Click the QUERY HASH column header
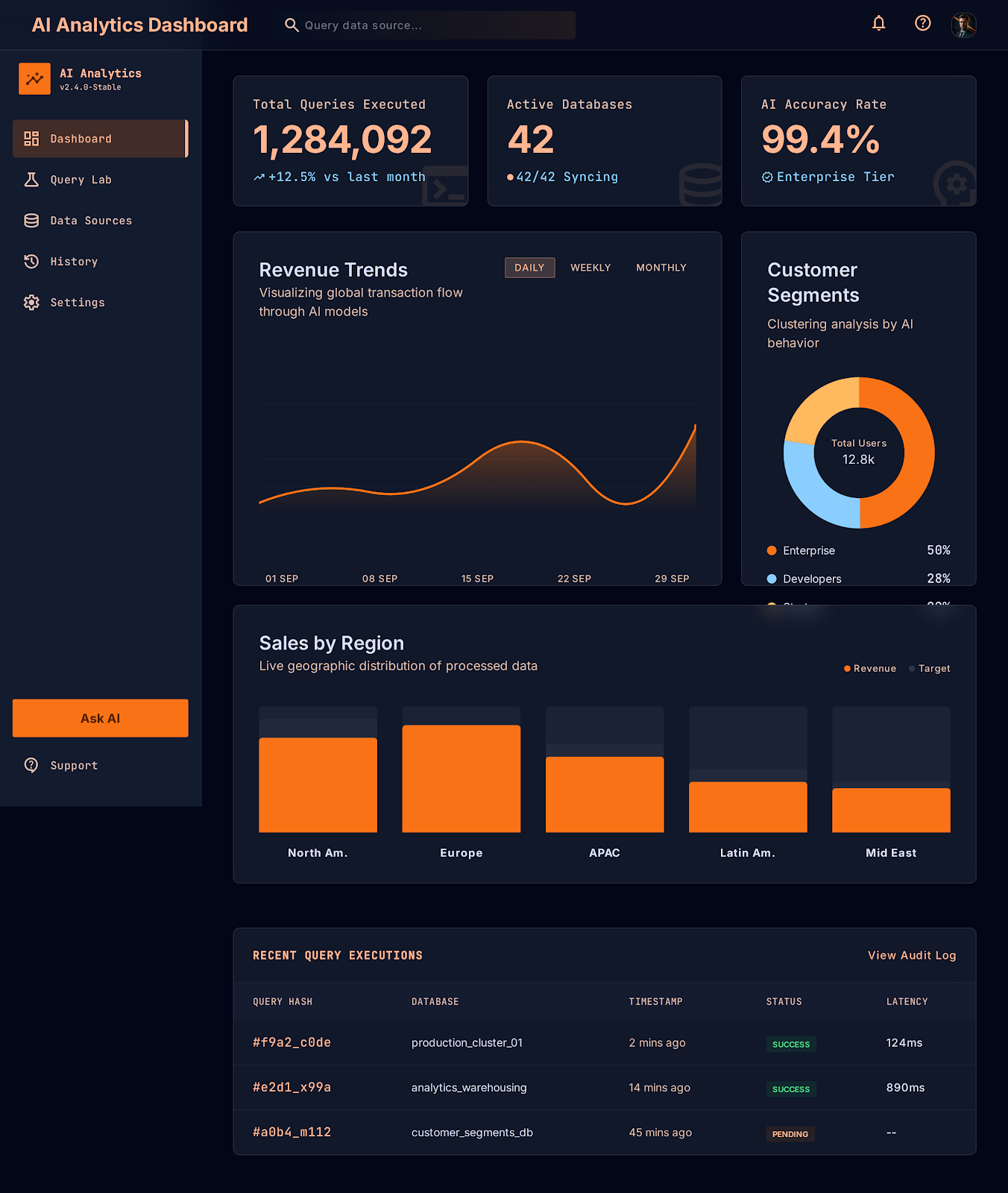The height and width of the screenshot is (1193, 1008). 283,1002
